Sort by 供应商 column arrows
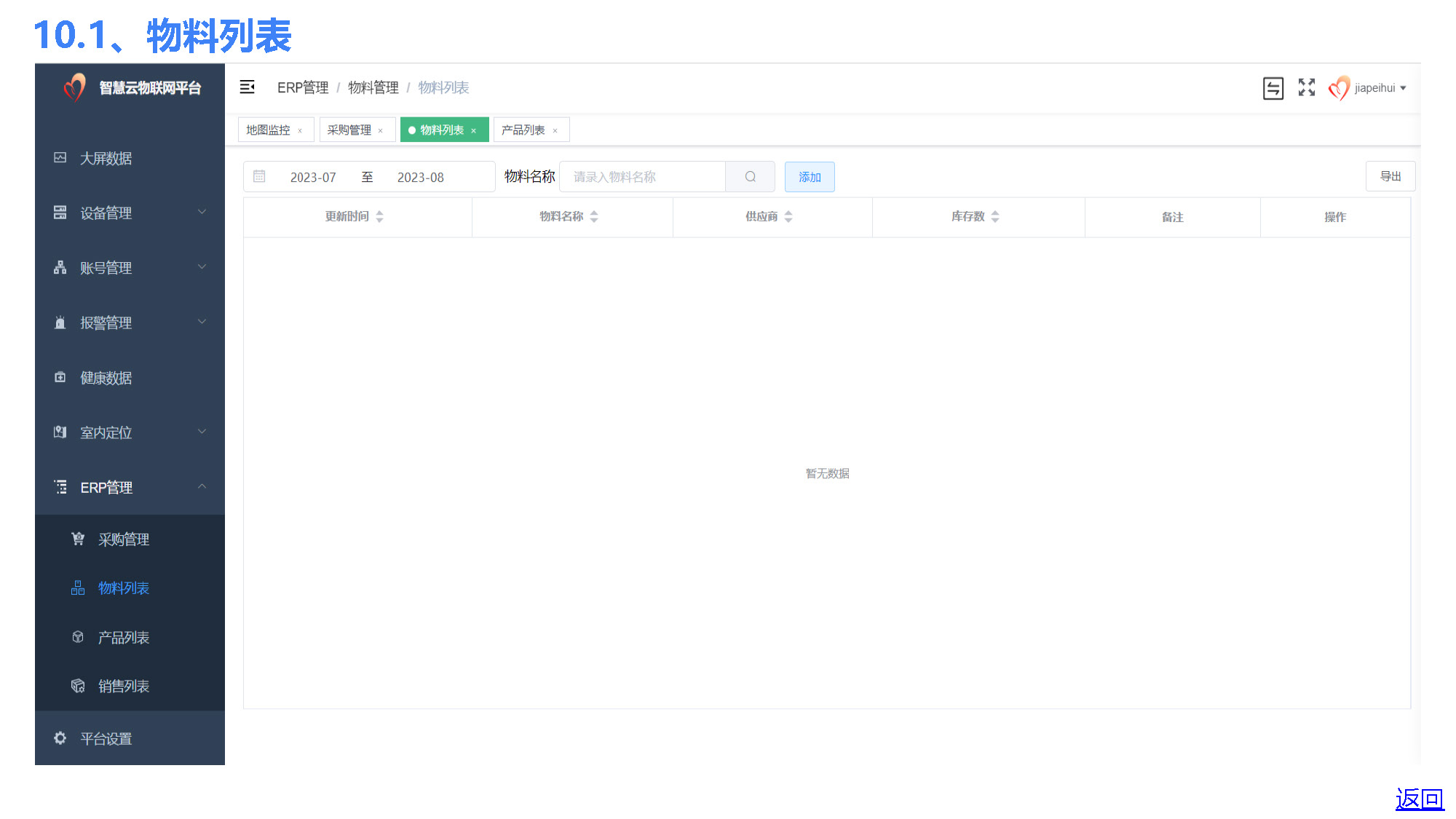This screenshot has height=819, width=1456. pos(788,216)
